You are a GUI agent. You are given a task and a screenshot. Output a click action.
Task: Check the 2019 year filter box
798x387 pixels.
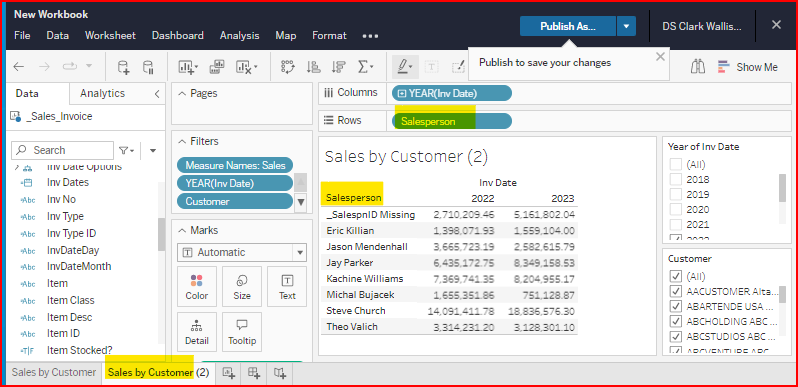point(675,194)
